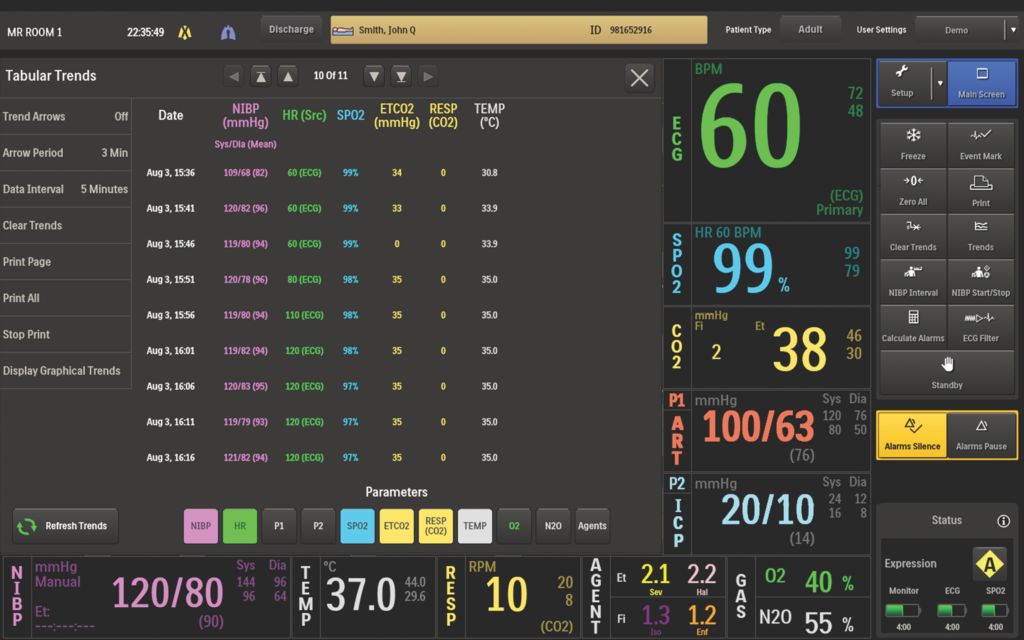Change Arrow Period 3 Min
This screenshot has width=1024, height=640.
pyautogui.click(x=65, y=153)
